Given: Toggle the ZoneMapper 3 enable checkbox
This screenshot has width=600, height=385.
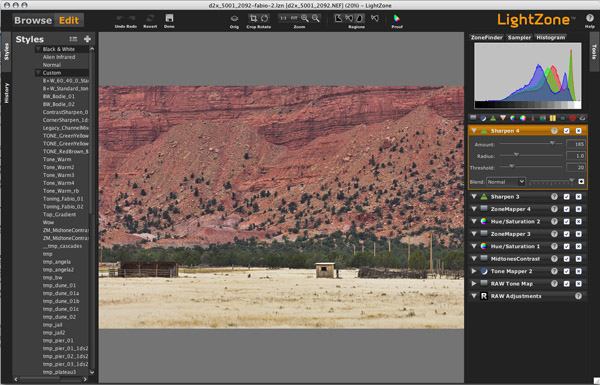Looking at the screenshot, I should tap(567, 234).
